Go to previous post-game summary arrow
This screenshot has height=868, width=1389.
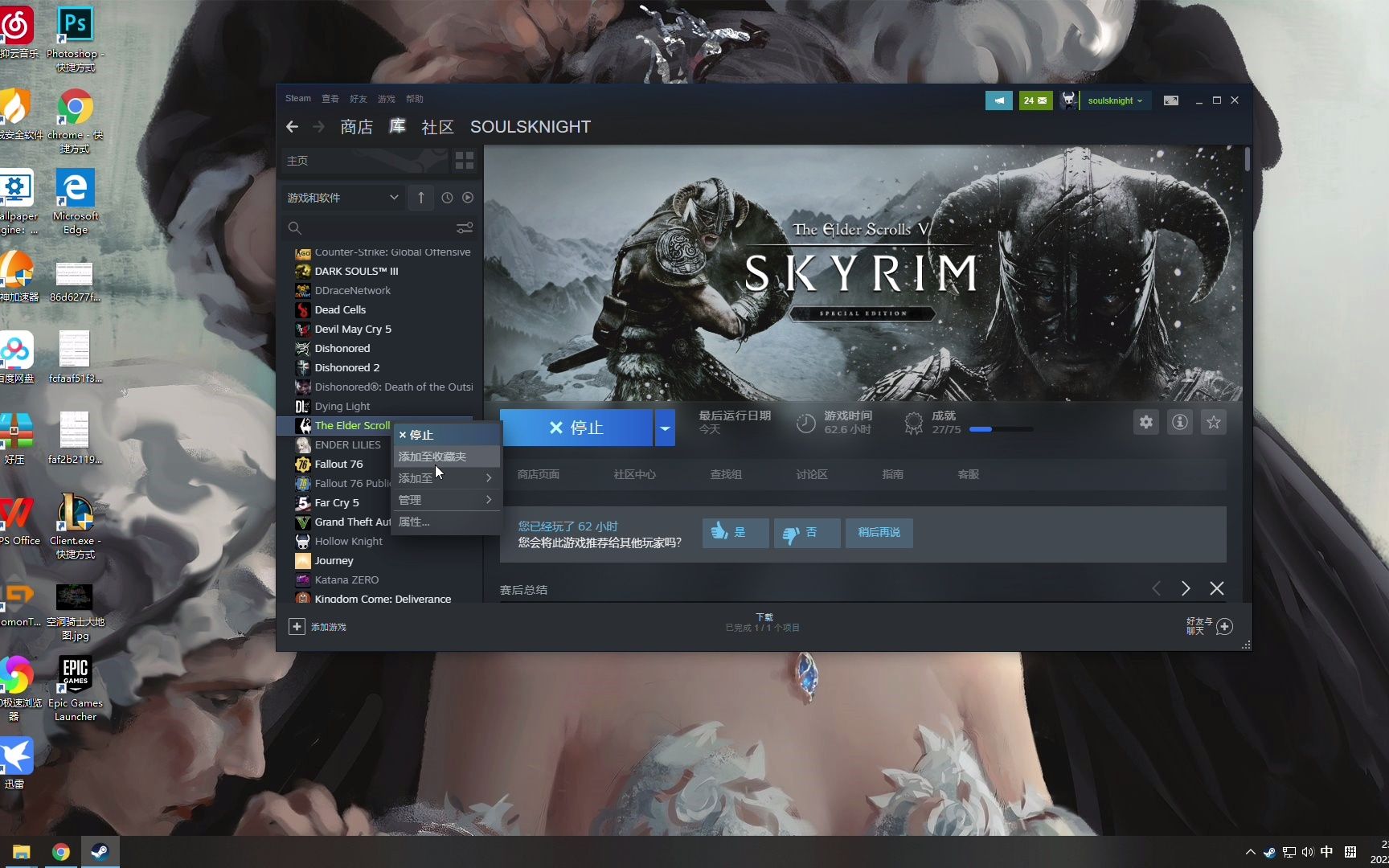pyautogui.click(x=1156, y=589)
